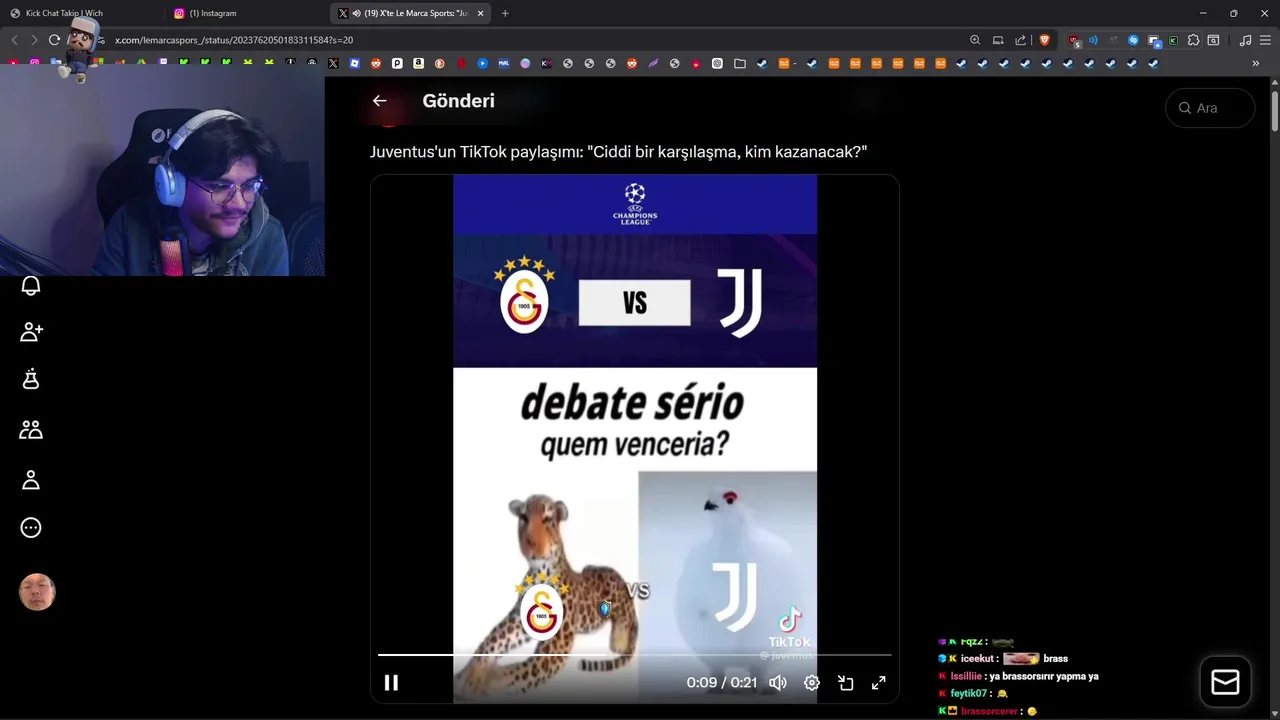Switch to the Instagram tab
Screen dimensions: 1280x720
pos(247,13)
